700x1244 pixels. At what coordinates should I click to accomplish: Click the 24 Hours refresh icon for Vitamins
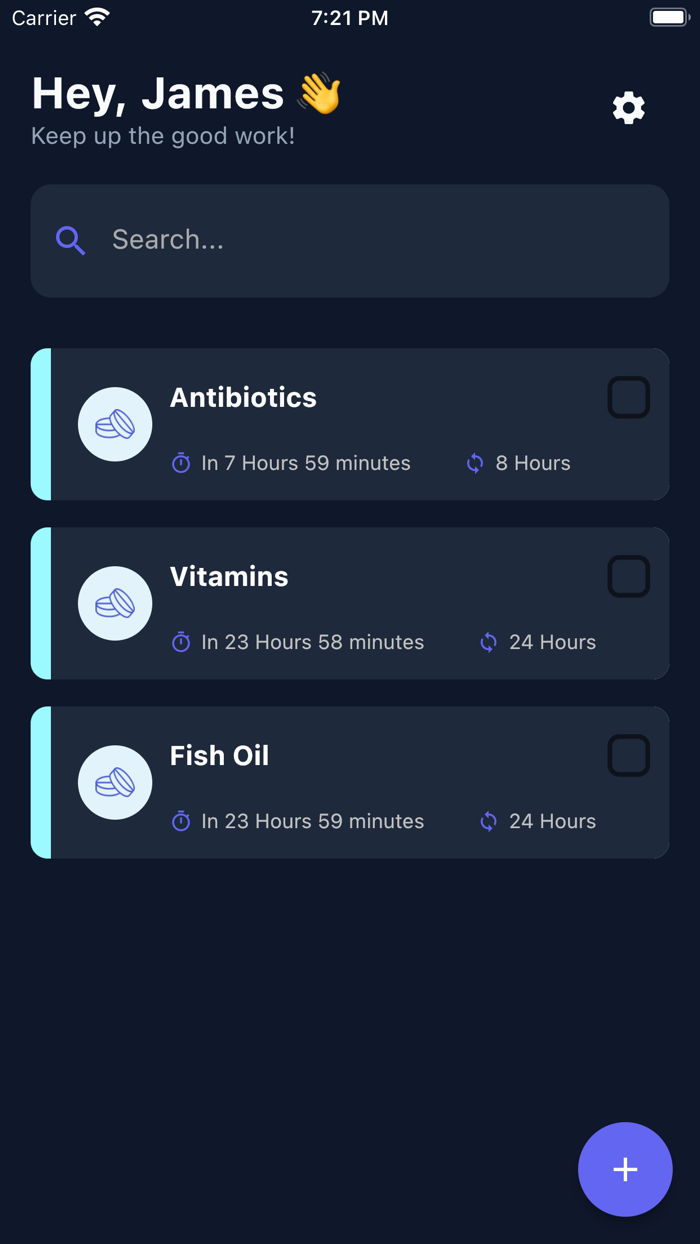[488, 642]
